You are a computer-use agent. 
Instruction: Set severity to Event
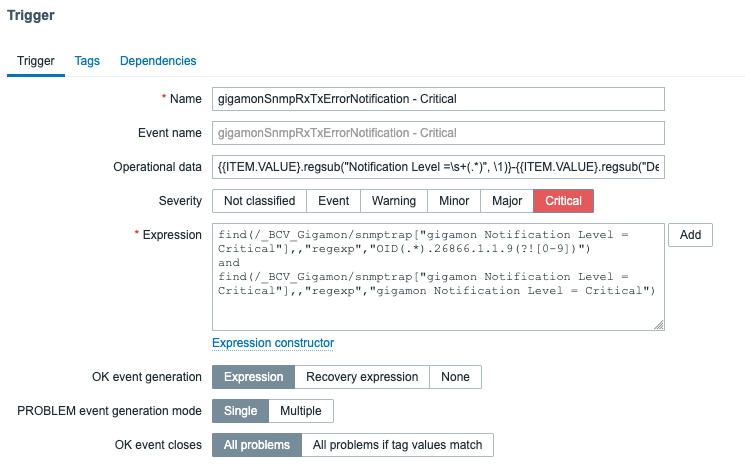(333, 201)
